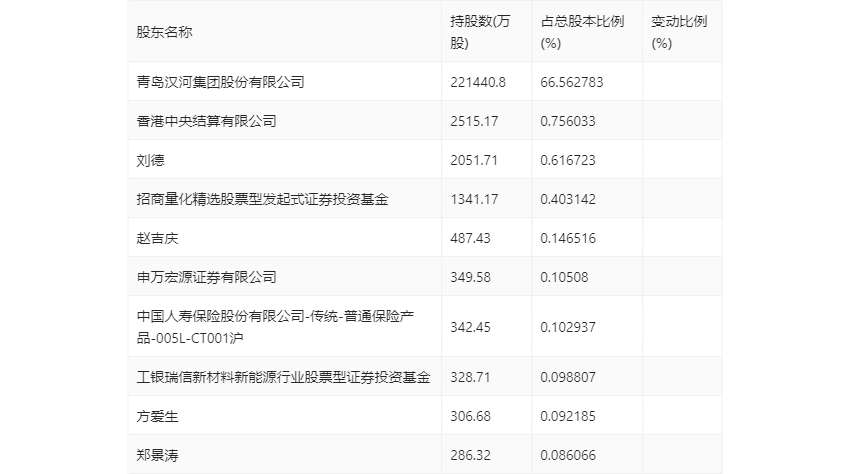Screen dimensions: 850x474
Task: Select shareholder 香港中央结算有限公司
Action: pos(206,121)
